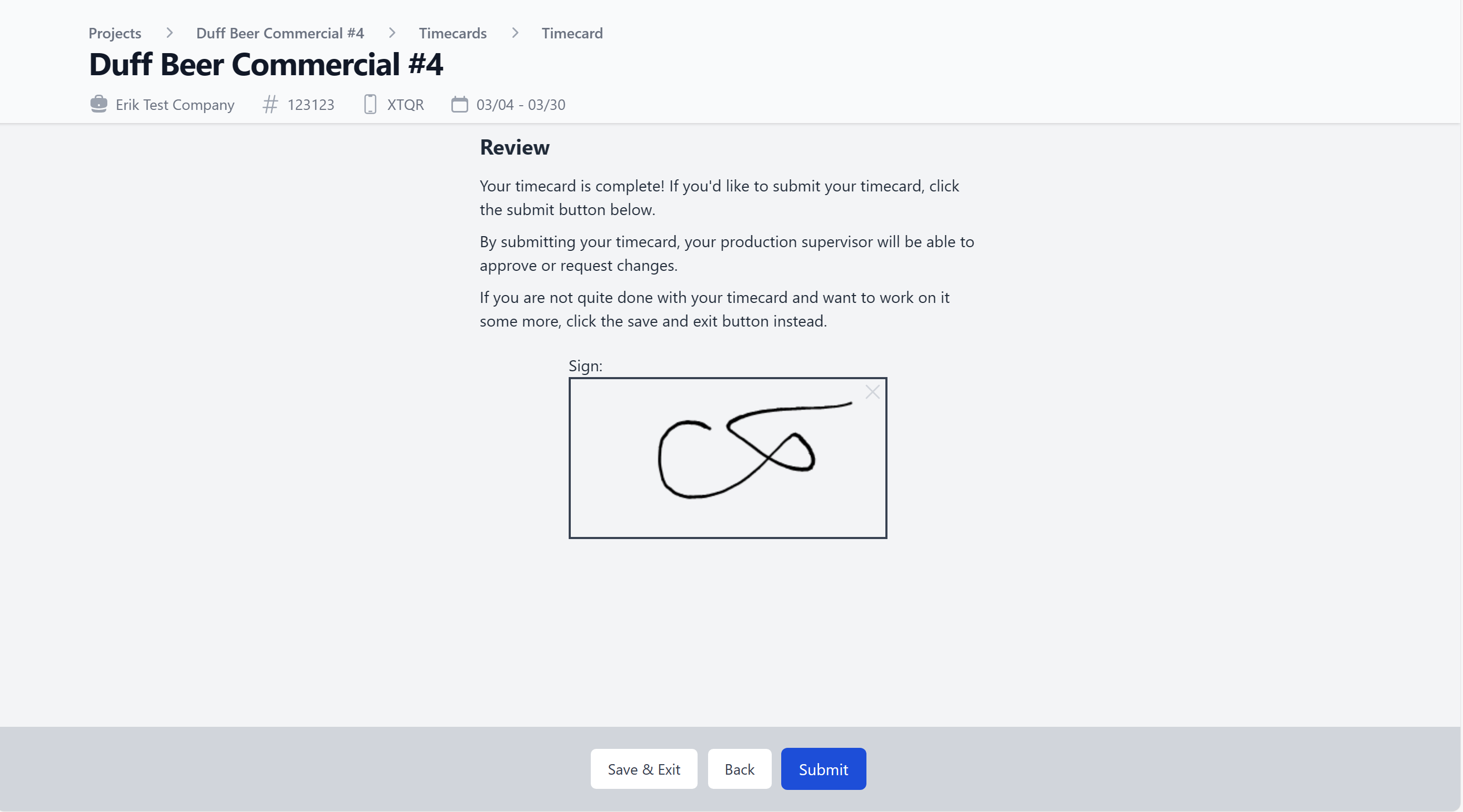Click the hash icon next to 123123

coord(270,105)
